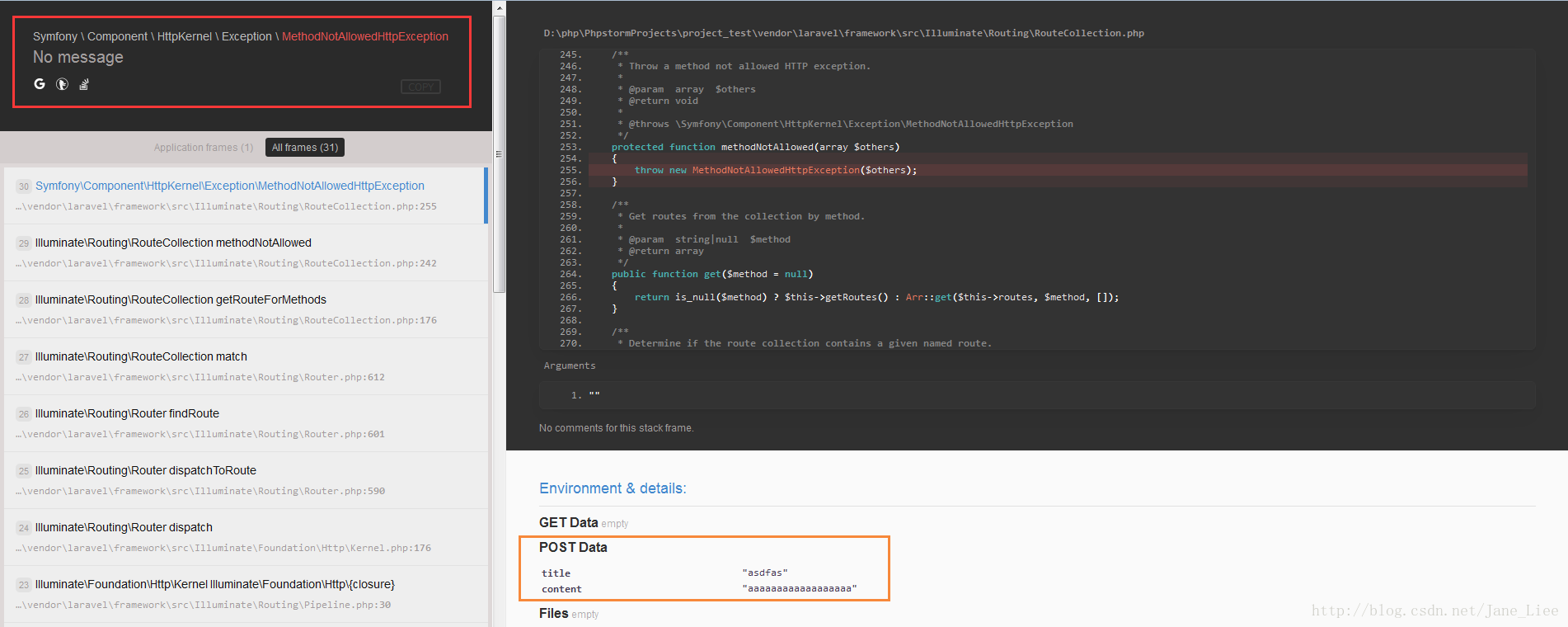Click the POST value "asdfas"

click(765, 573)
